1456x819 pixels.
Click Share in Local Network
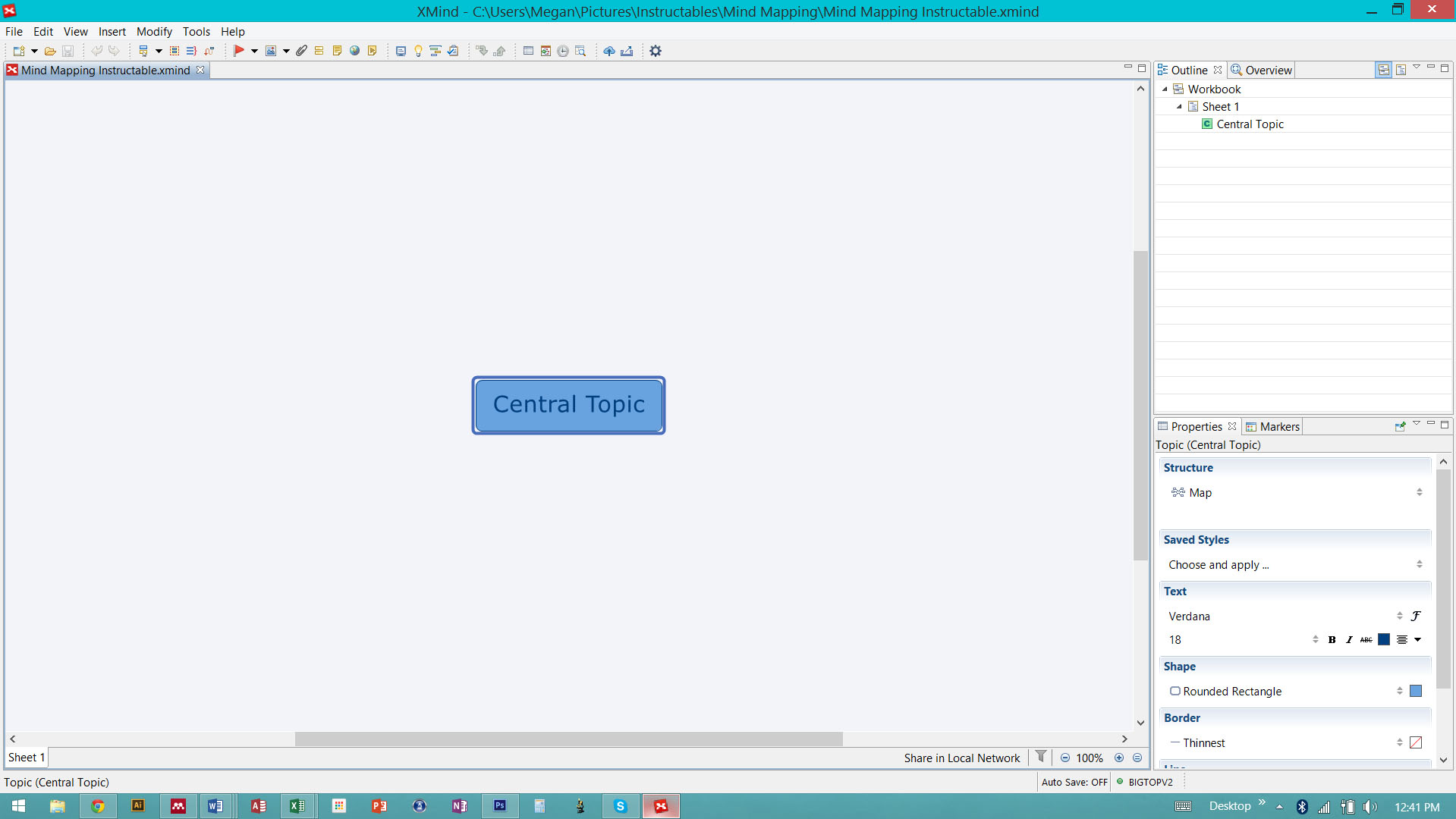(961, 758)
